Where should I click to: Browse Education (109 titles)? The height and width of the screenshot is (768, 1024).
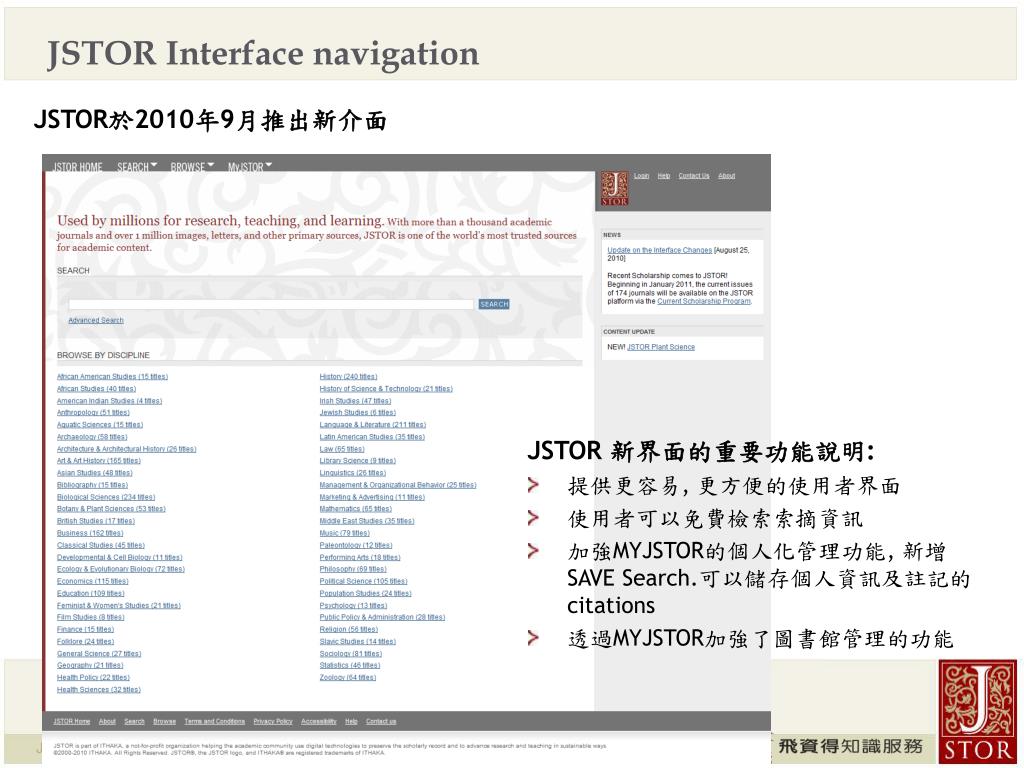(91, 593)
